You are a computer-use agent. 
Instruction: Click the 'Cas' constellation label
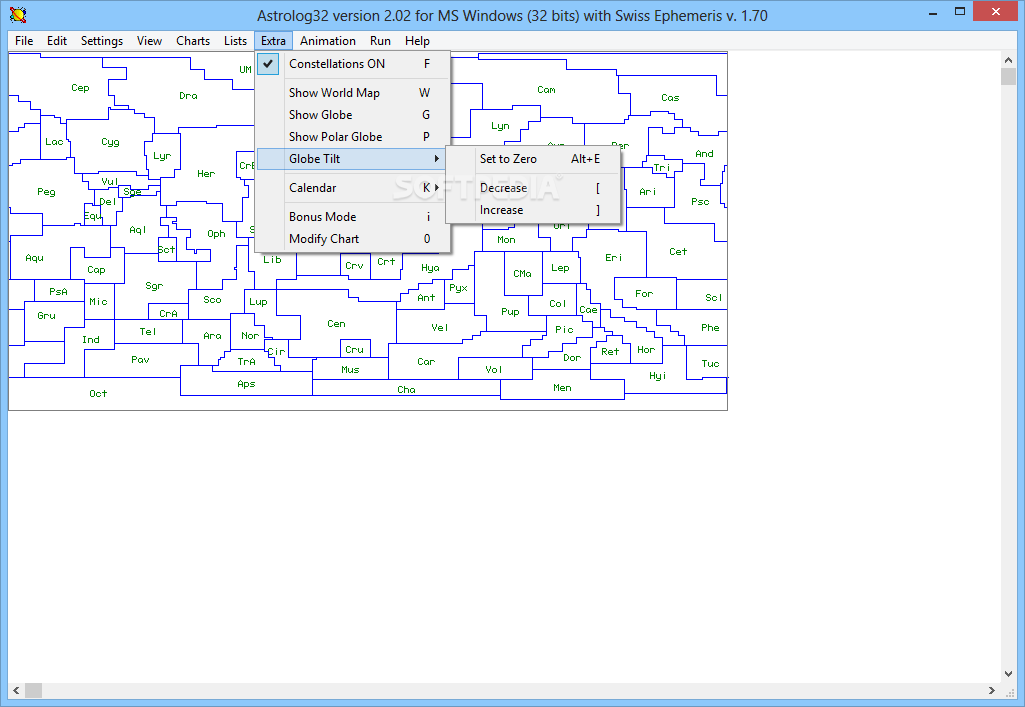pos(670,97)
